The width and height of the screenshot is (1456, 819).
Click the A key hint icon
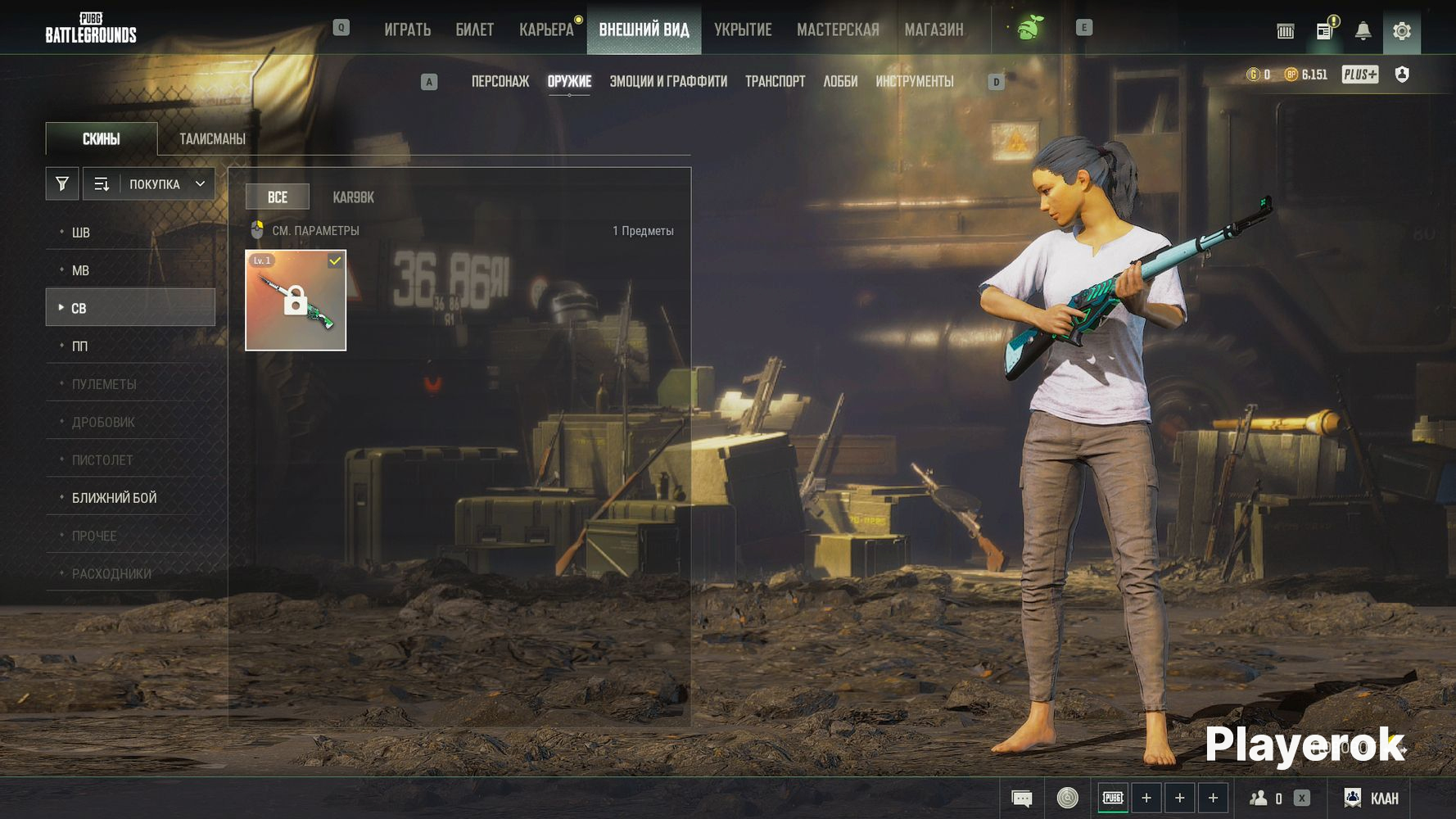(x=429, y=82)
